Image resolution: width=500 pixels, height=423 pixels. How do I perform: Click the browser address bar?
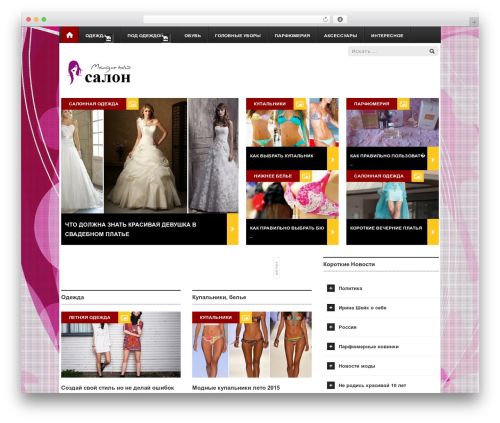[237, 19]
